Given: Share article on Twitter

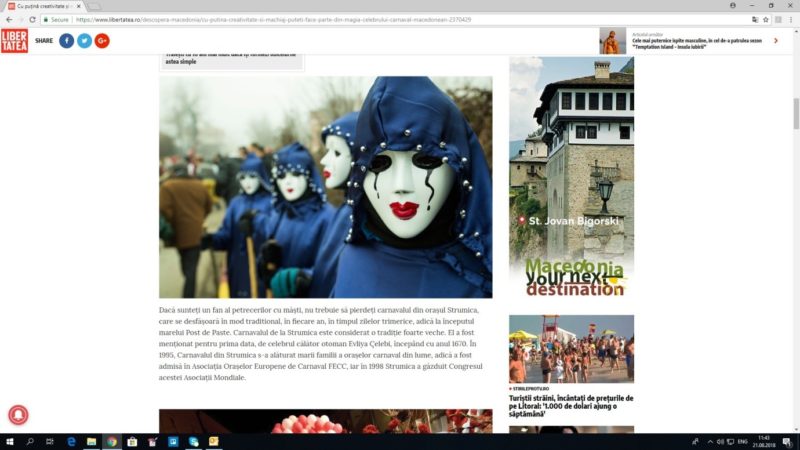Looking at the screenshot, I should (84, 41).
